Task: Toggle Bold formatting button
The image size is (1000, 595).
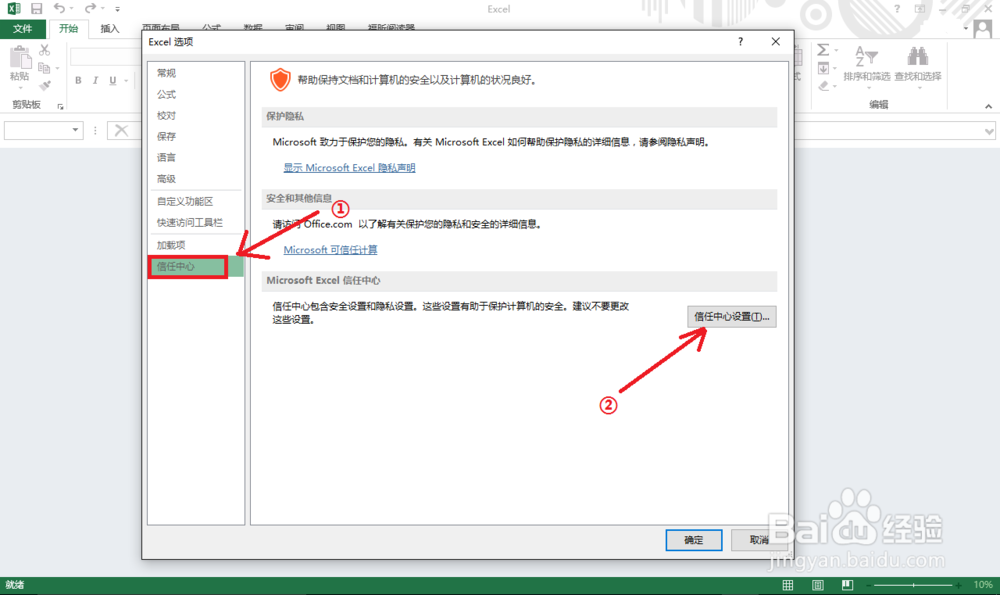Action: (78, 80)
